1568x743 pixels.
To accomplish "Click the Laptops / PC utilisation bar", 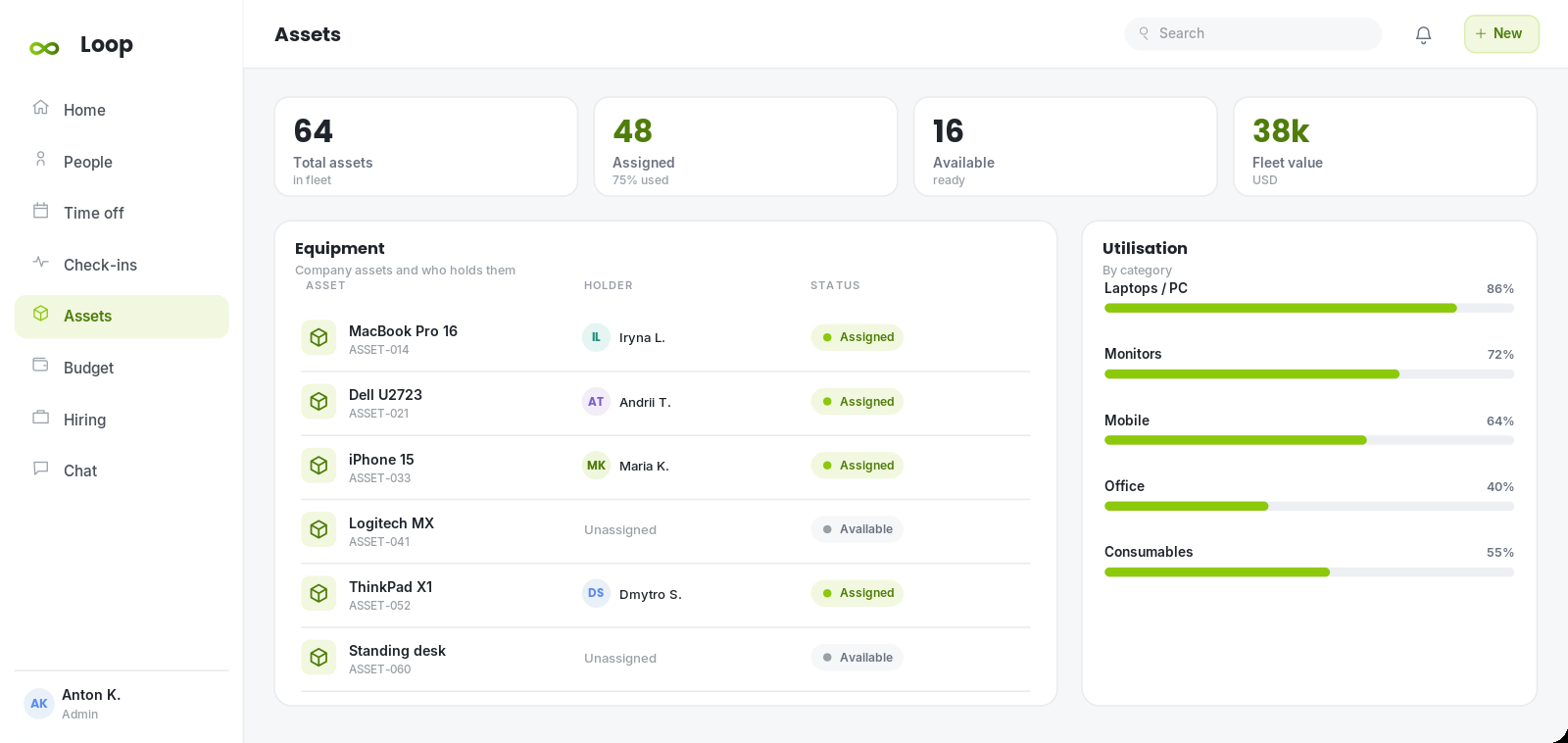I will pos(1309,308).
